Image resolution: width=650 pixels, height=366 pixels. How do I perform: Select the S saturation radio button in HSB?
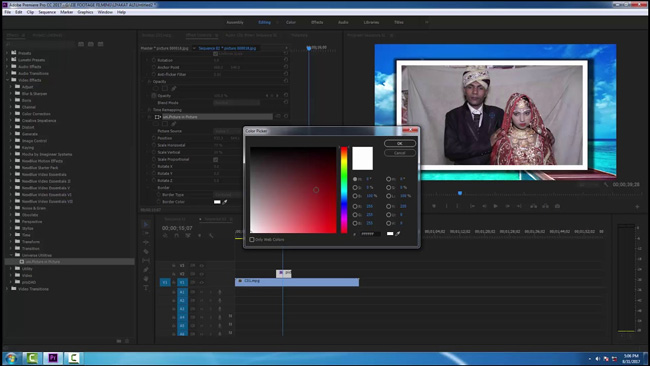coord(355,187)
